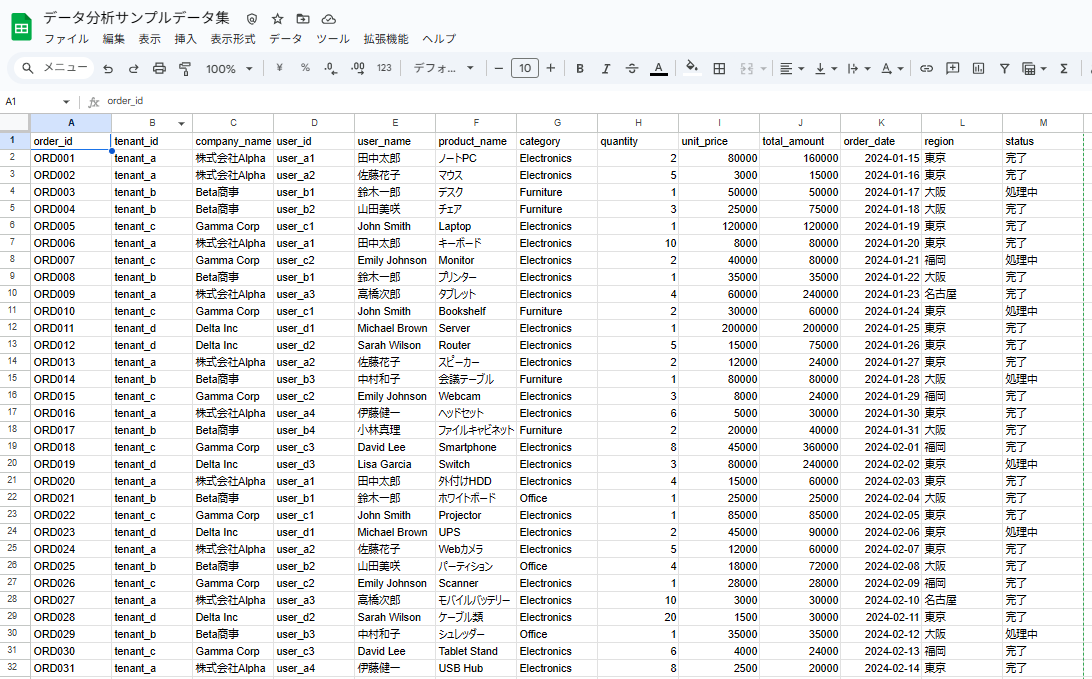
Task: Click the insert link icon
Action: (926, 69)
